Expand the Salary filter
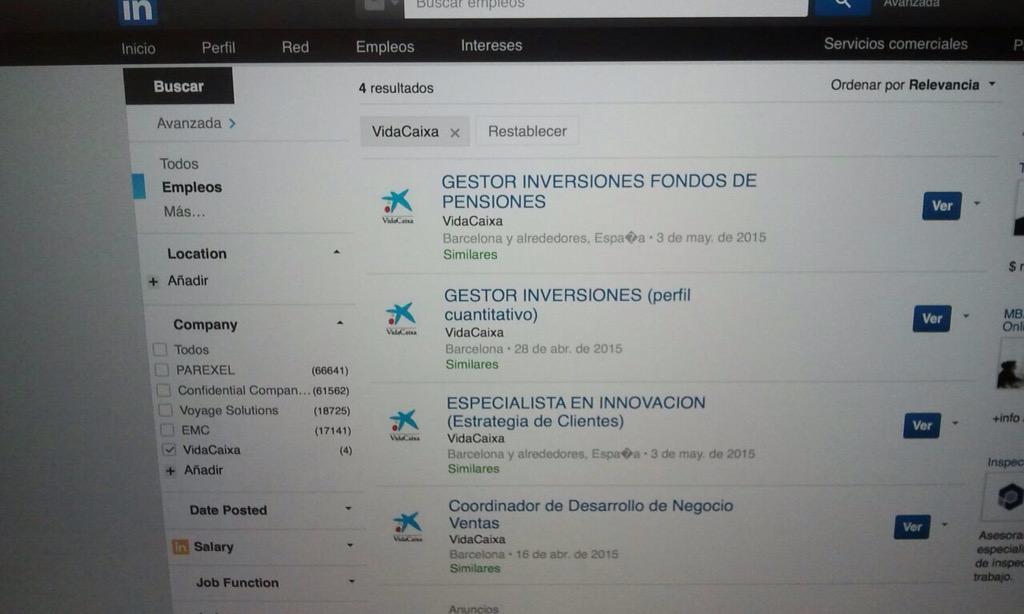This screenshot has height=614, width=1024. [x=350, y=545]
